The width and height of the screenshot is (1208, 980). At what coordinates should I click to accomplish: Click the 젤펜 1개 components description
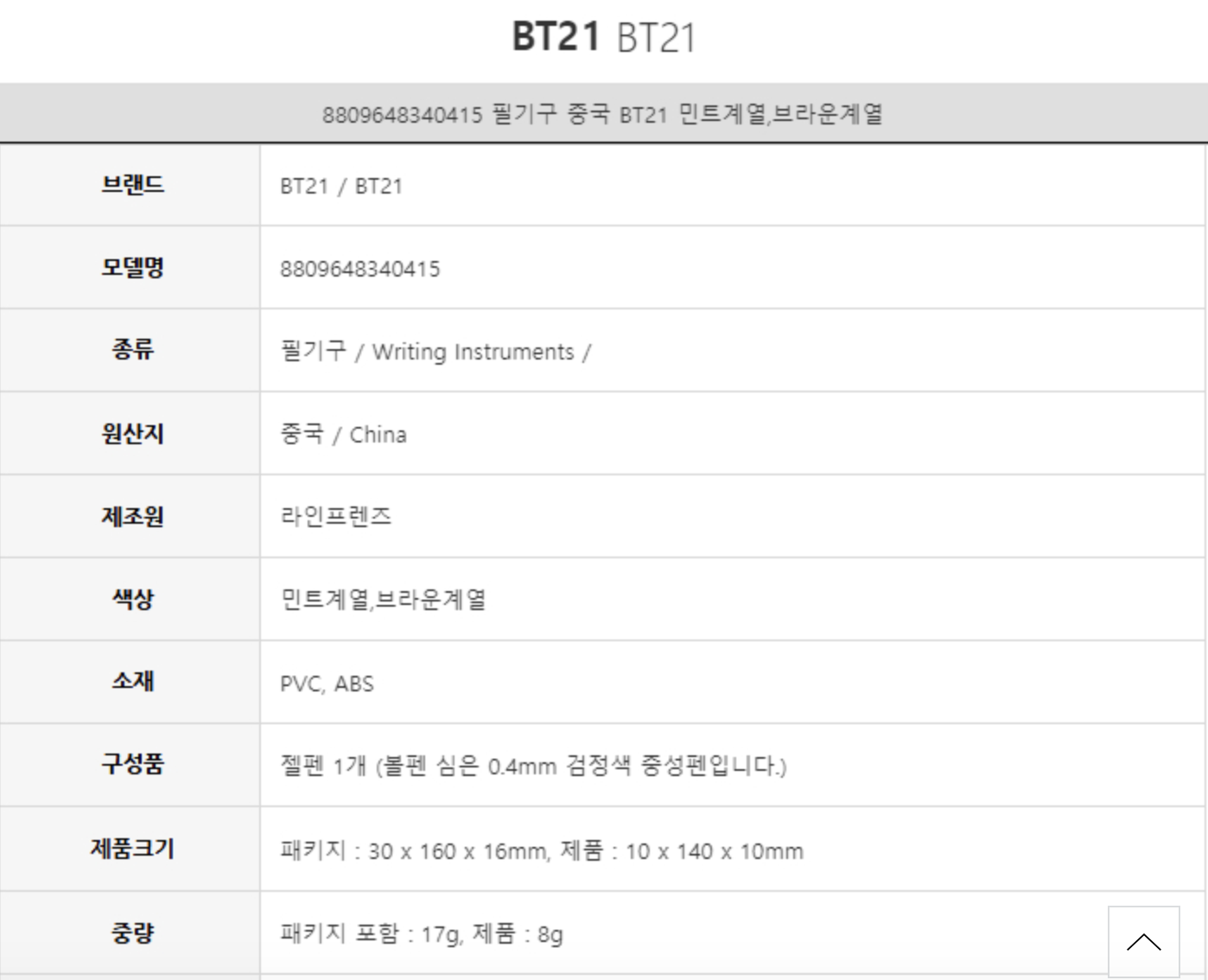(533, 766)
